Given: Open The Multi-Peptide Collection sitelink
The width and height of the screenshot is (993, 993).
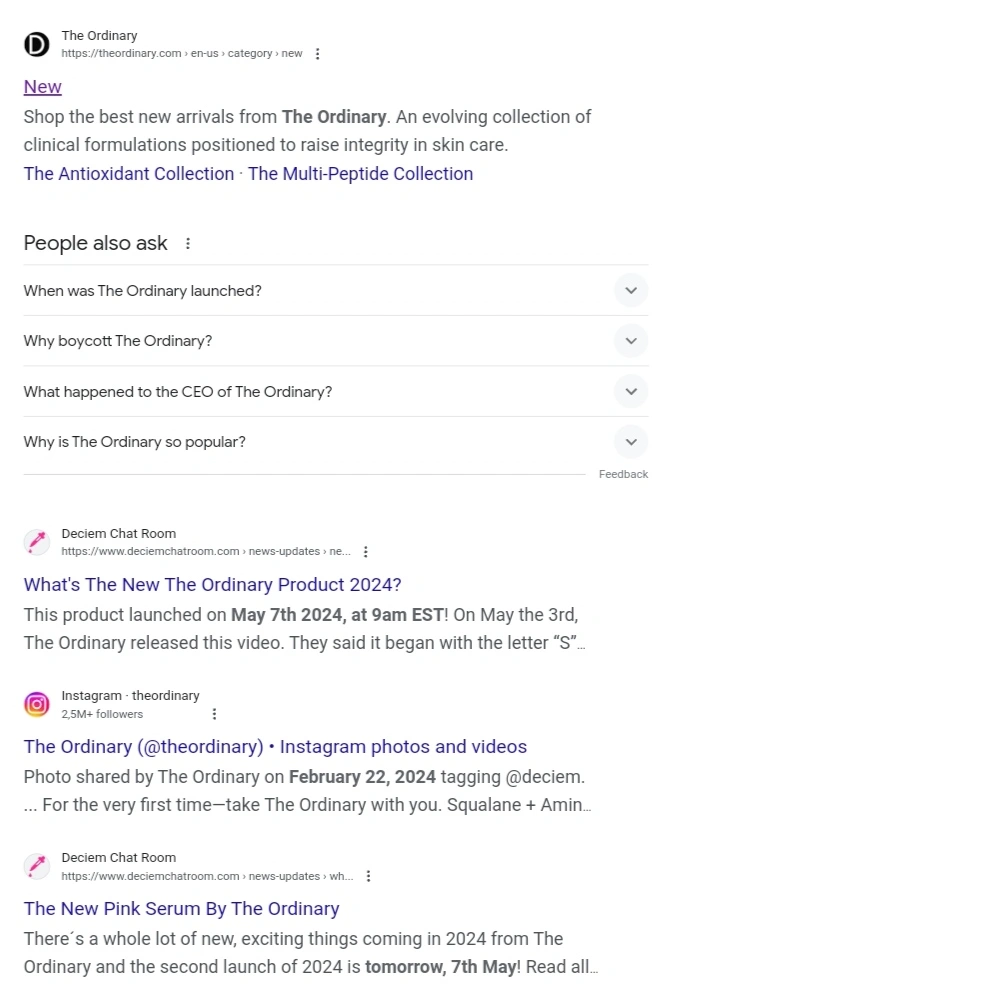Looking at the screenshot, I should [x=360, y=174].
